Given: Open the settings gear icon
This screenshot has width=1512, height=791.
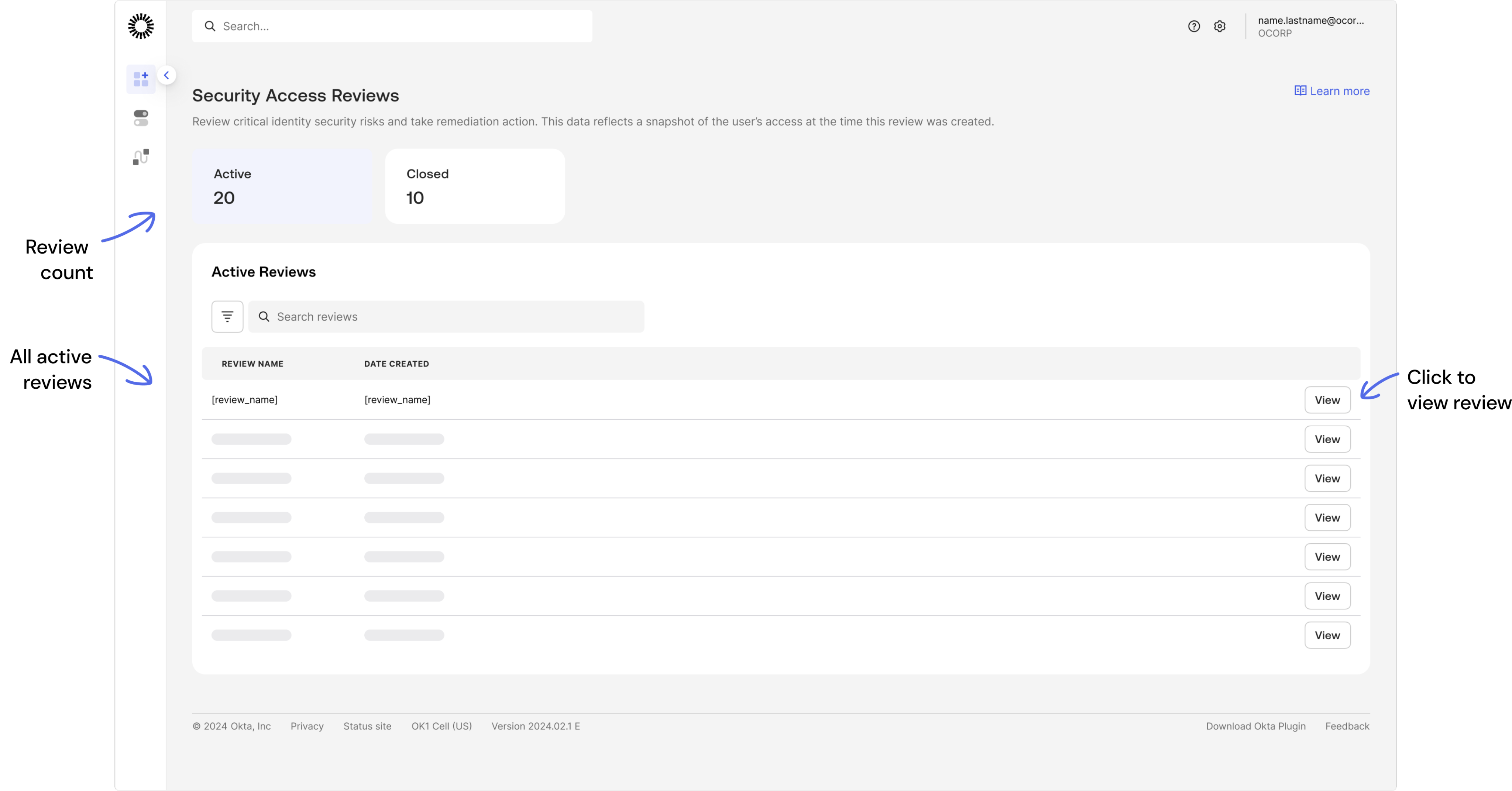Looking at the screenshot, I should pyautogui.click(x=1220, y=27).
